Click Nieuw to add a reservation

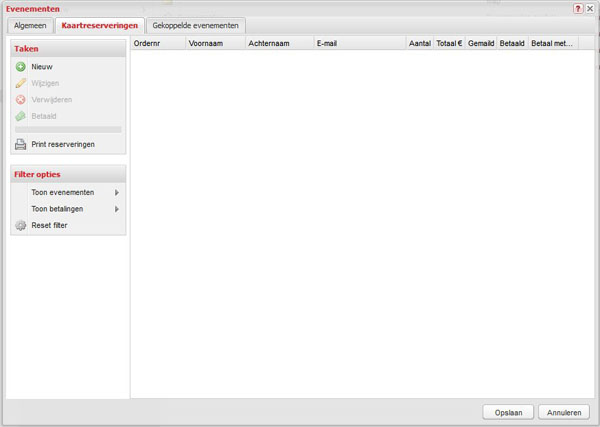[x=42, y=67]
